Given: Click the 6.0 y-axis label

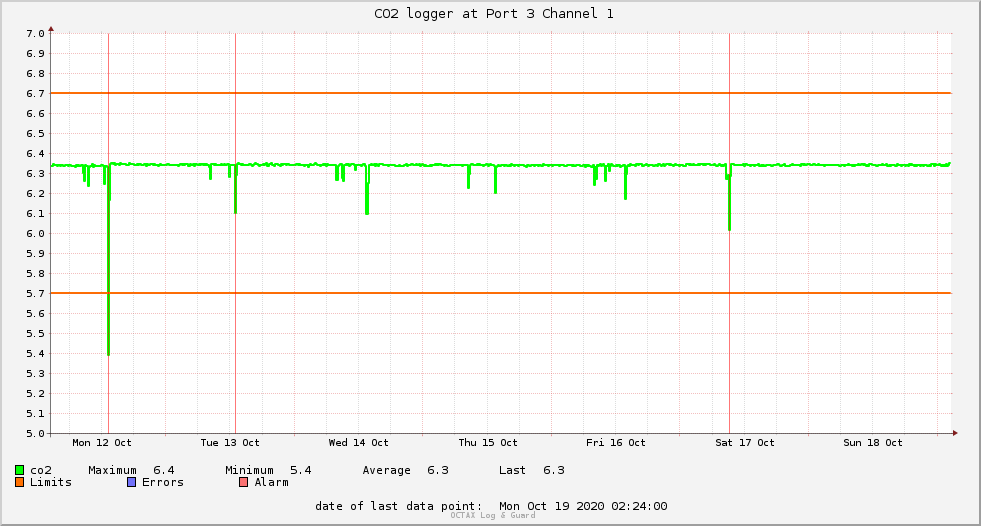Looking at the screenshot, I should click(36, 233).
